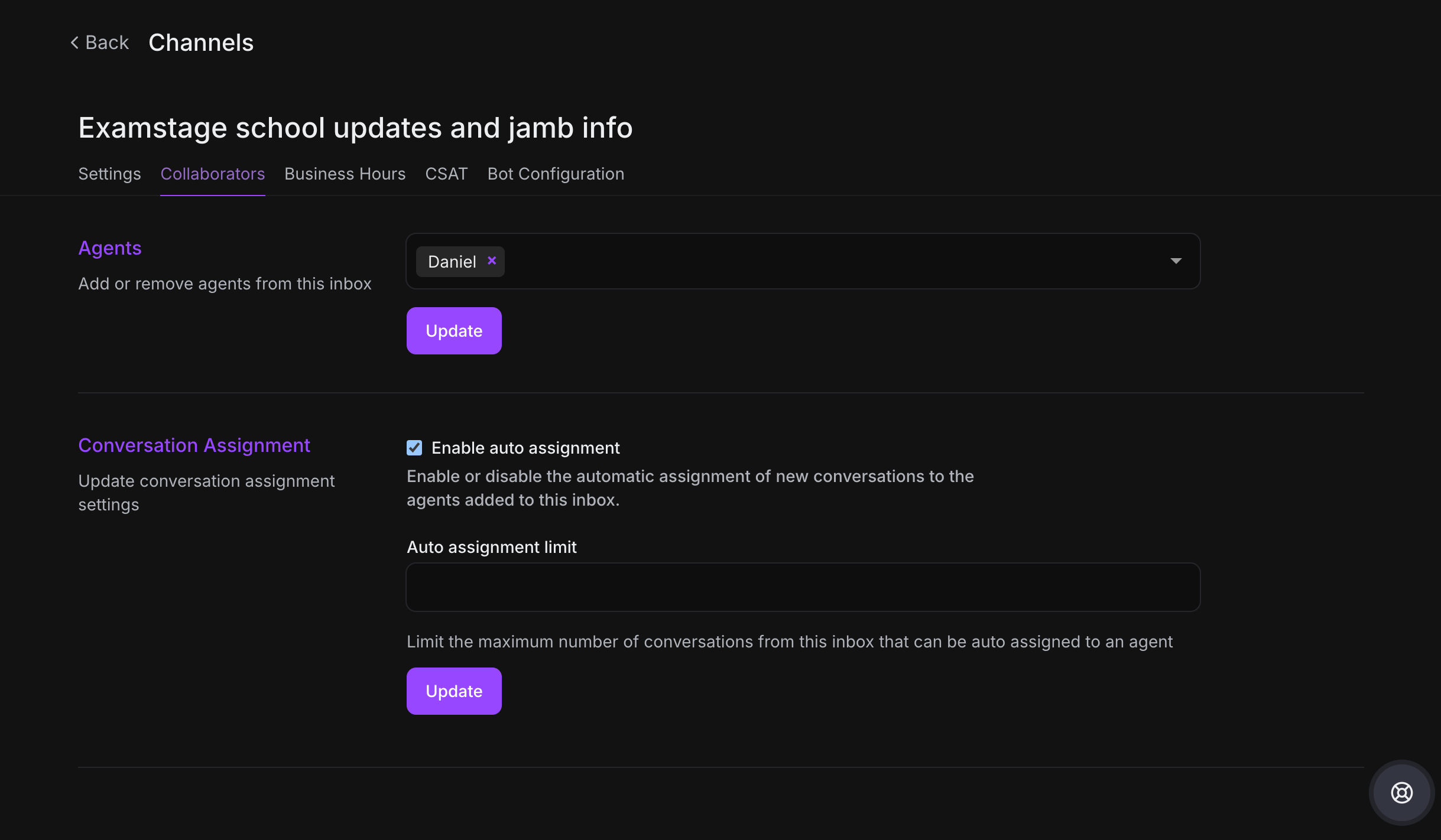Switch to the Settings tab
The width and height of the screenshot is (1441, 840).
(109, 174)
